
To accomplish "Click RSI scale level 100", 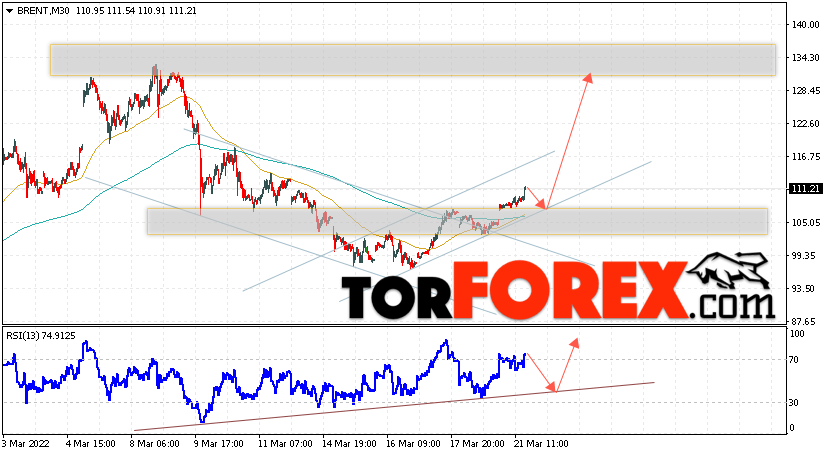I will point(797,334).
